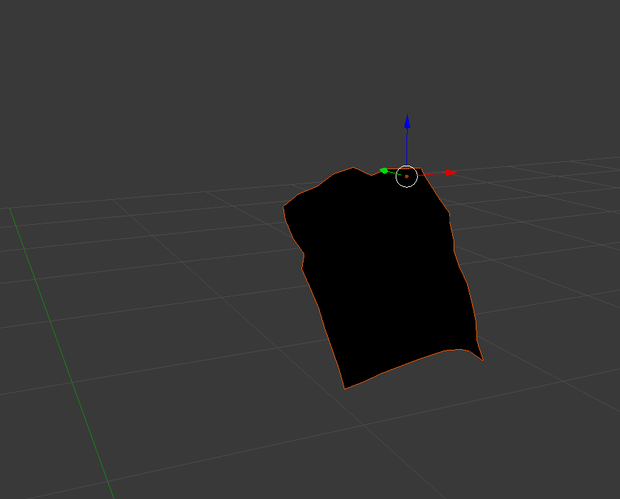Click the mesh's bottom-left pointed corner
The width and height of the screenshot is (620, 499).
tap(345, 388)
